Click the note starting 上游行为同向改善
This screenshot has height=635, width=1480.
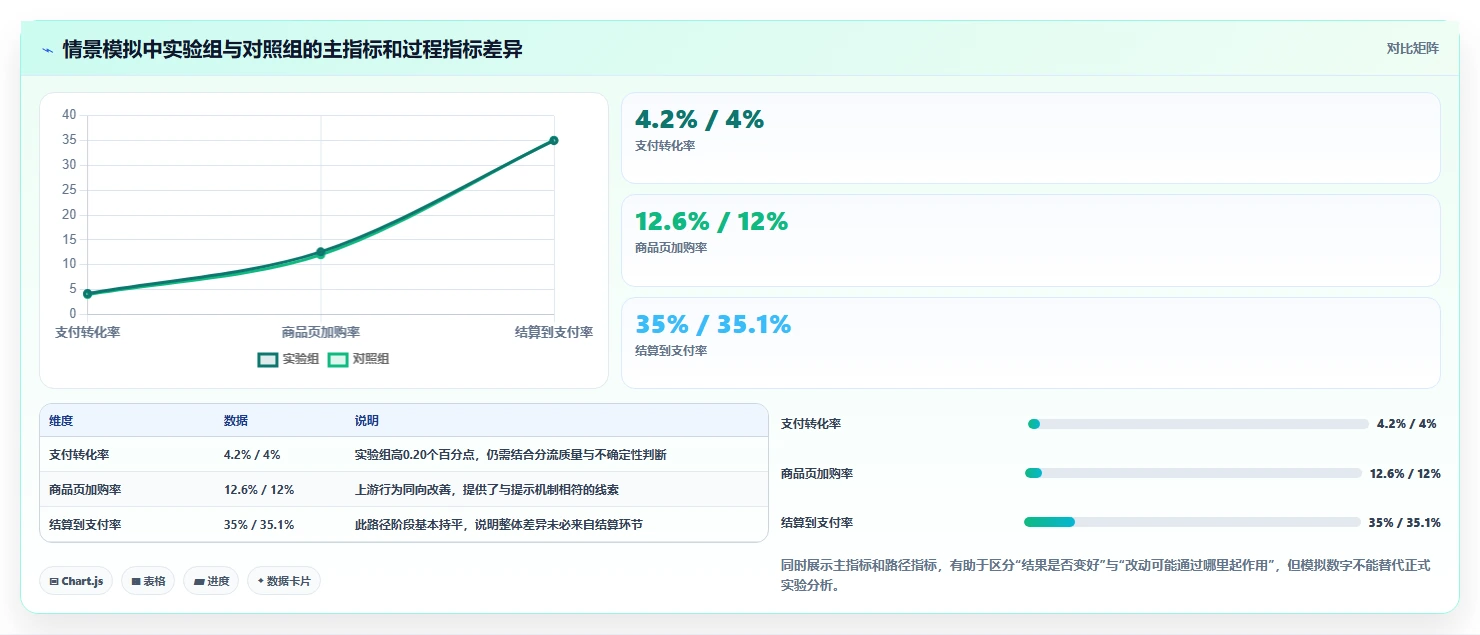click(487, 490)
